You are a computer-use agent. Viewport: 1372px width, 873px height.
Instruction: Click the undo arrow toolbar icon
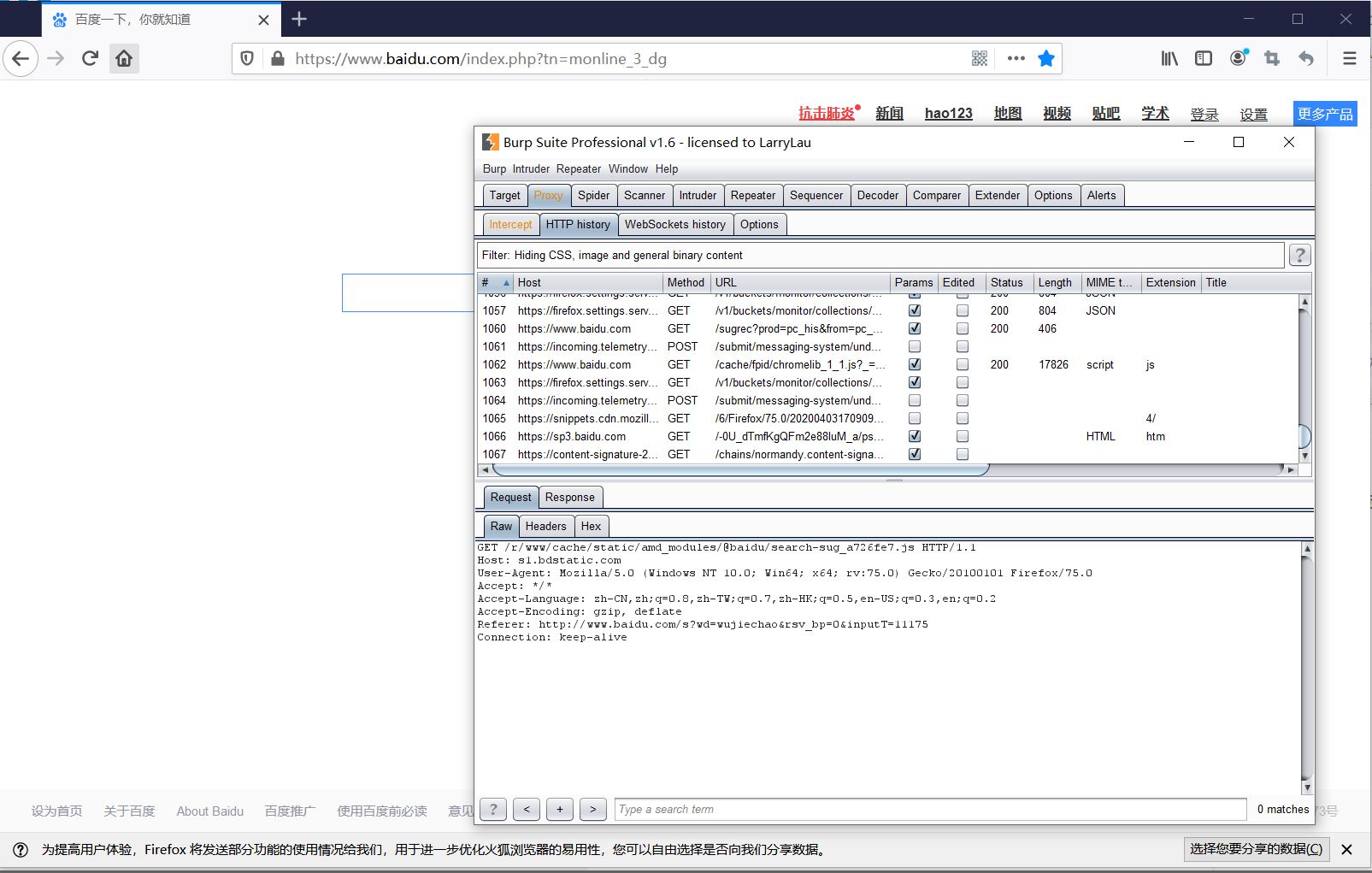click(1306, 58)
